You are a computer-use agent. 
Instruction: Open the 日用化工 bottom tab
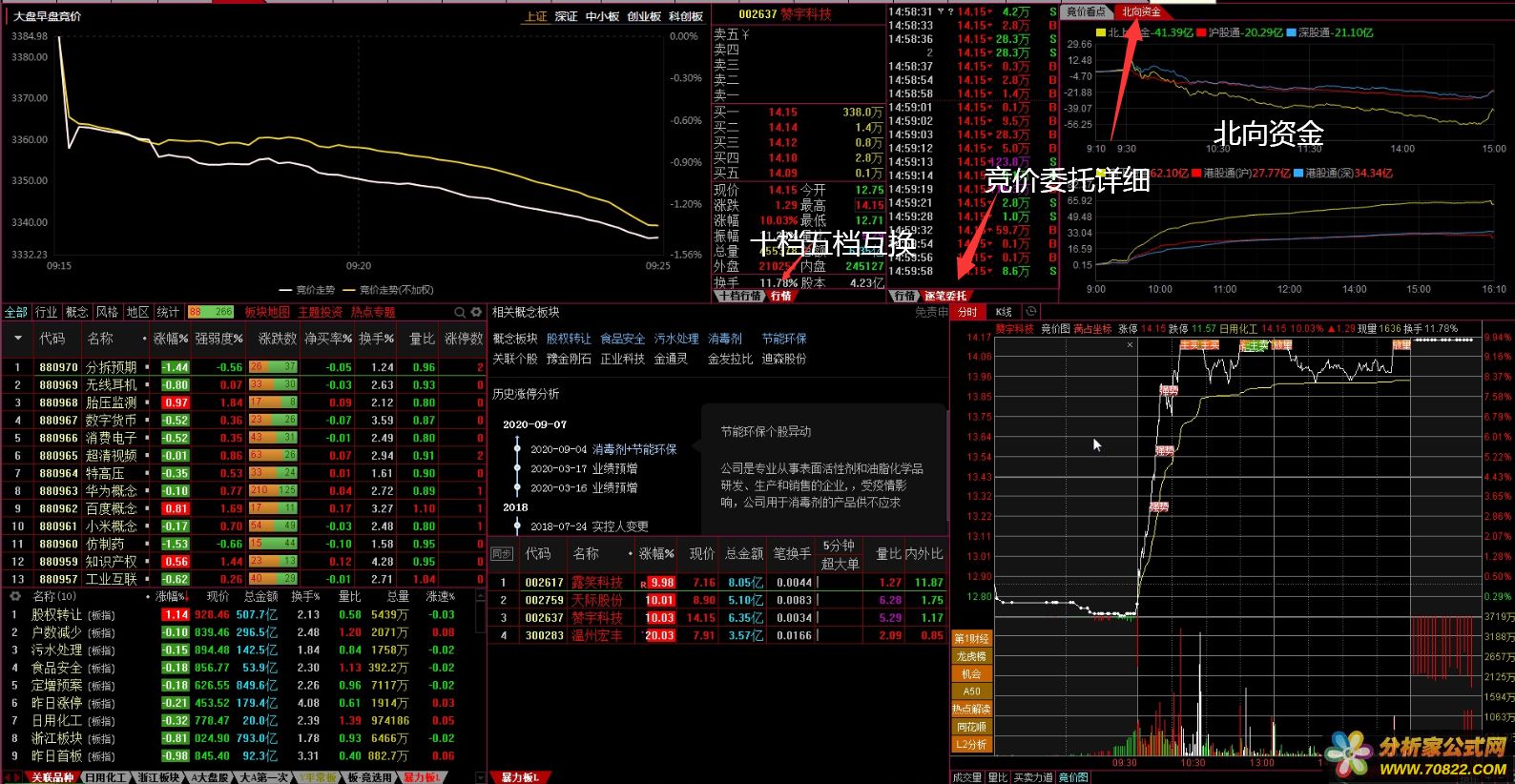click(x=105, y=777)
